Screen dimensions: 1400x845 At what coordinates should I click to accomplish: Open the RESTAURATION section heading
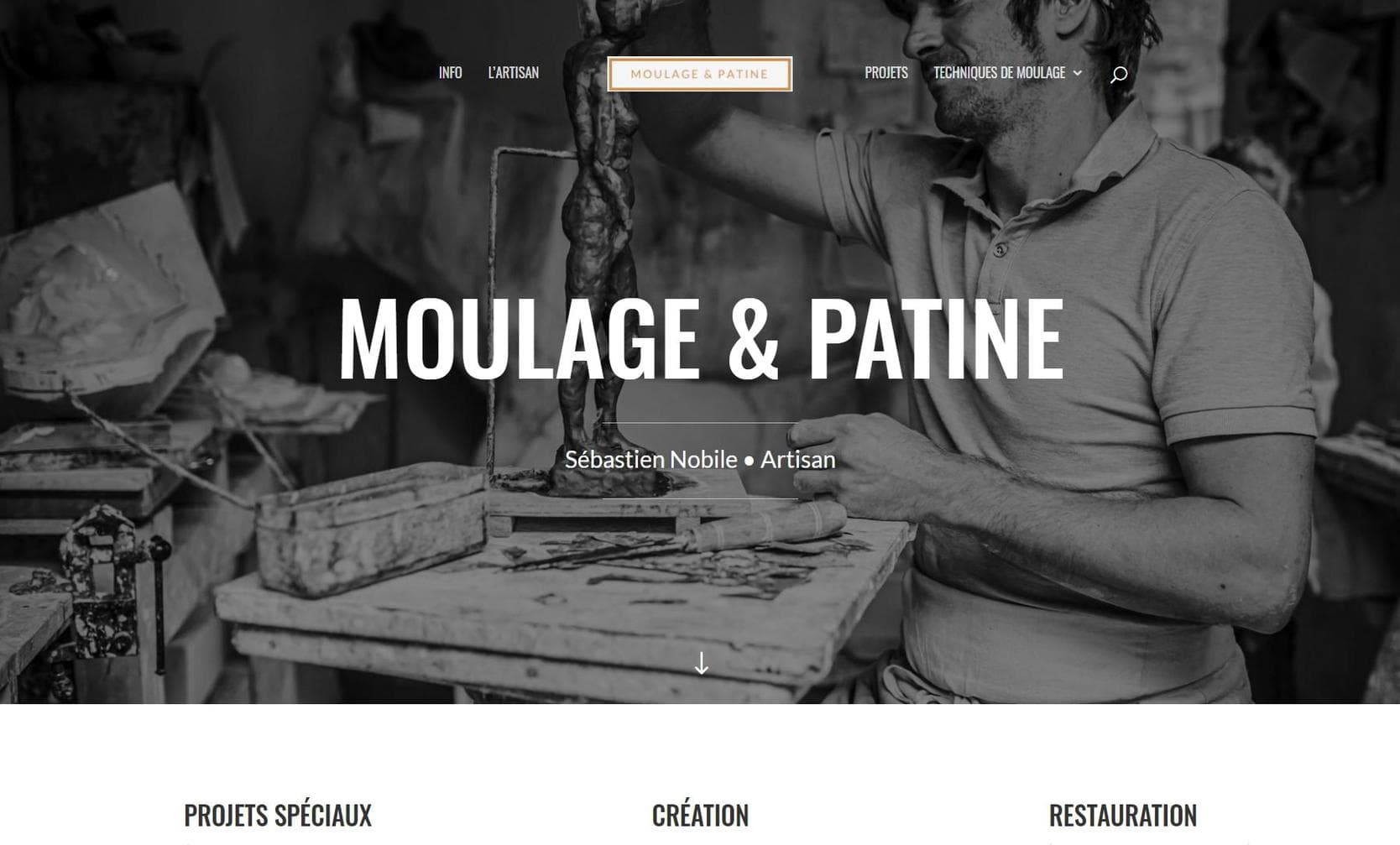(x=1122, y=816)
